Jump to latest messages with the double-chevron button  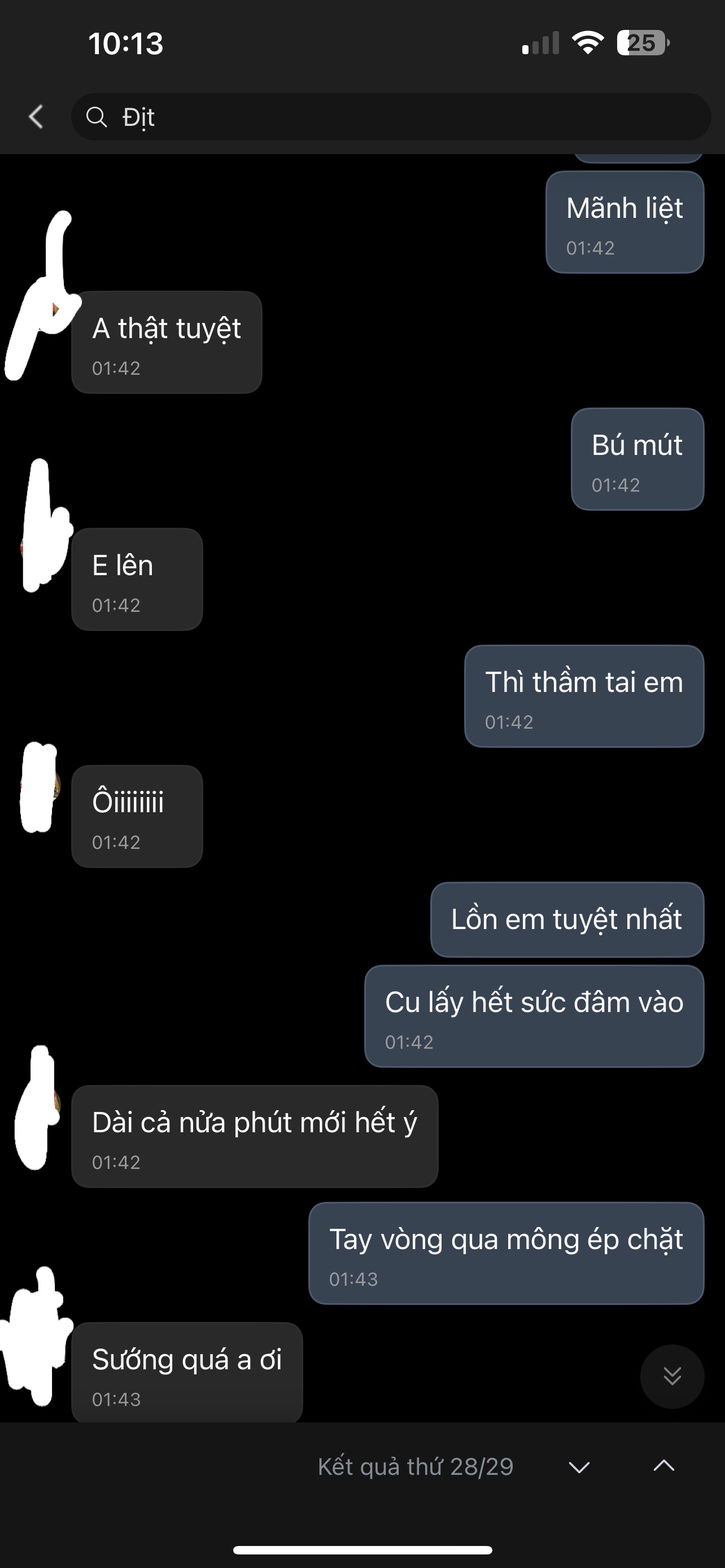(672, 1376)
